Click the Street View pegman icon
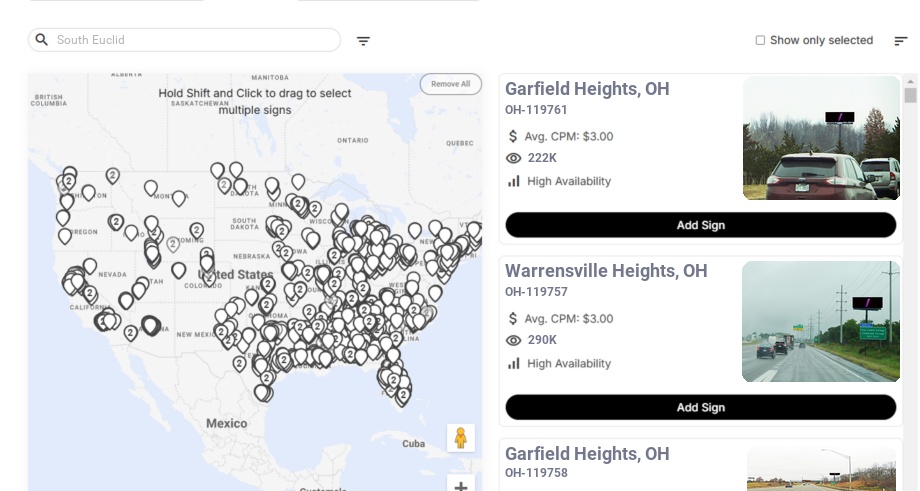This screenshot has width=920, height=491. point(460,438)
